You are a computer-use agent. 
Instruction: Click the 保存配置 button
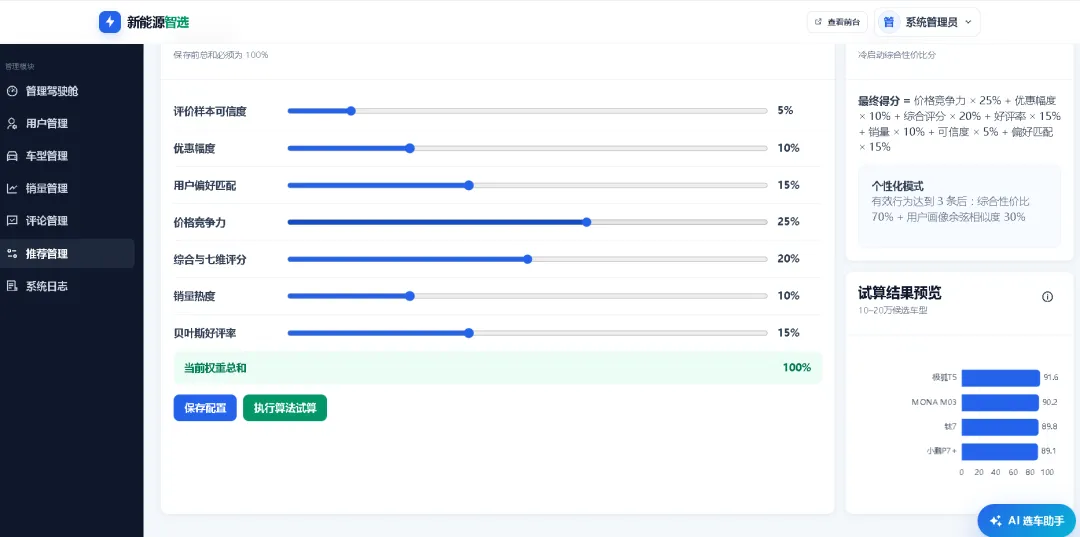pyautogui.click(x=205, y=408)
